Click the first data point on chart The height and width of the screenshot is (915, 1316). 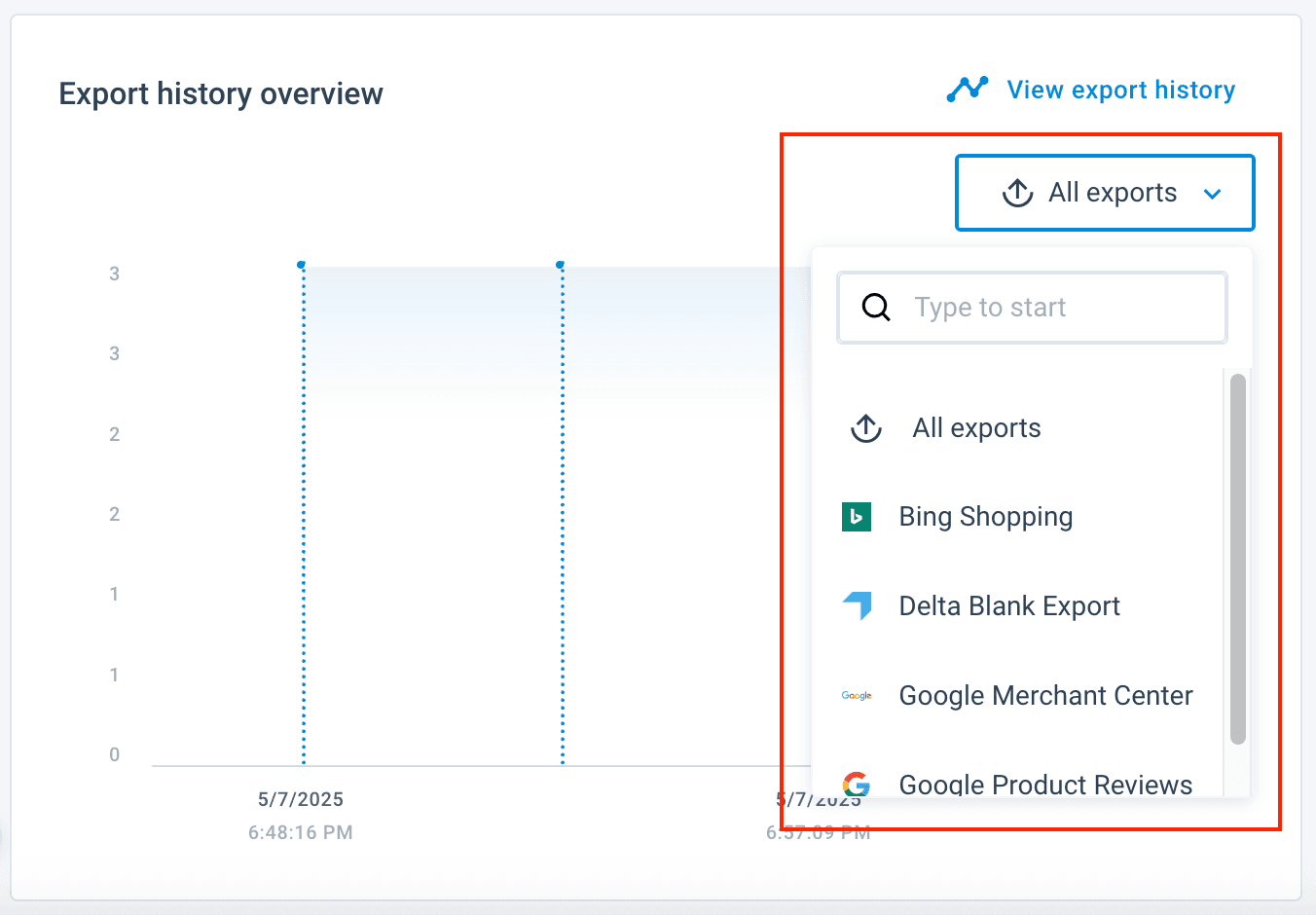click(x=302, y=265)
